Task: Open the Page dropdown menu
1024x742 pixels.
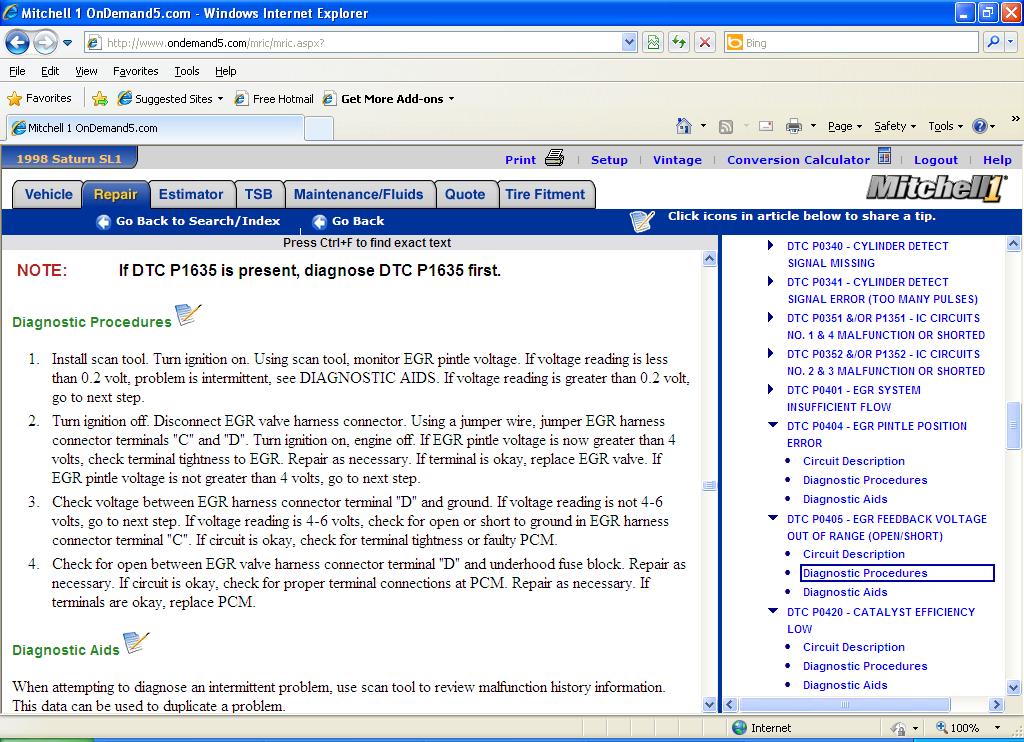Action: click(844, 126)
